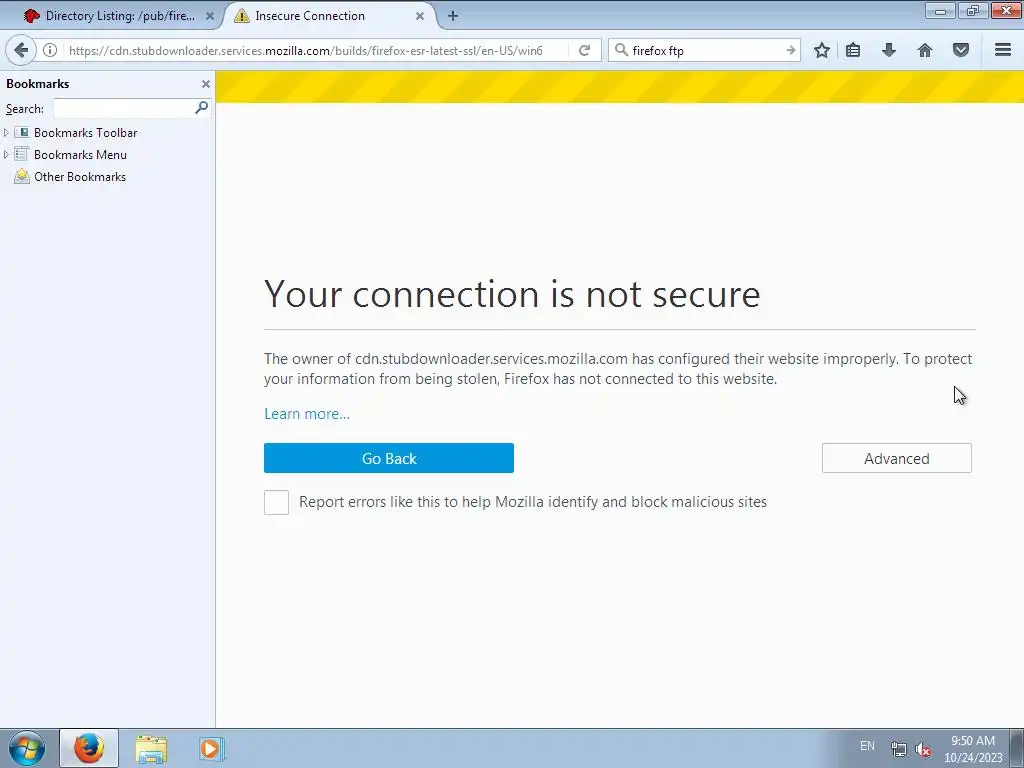
Task: Go back with the browser back arrow
Action: coord(21,50)
